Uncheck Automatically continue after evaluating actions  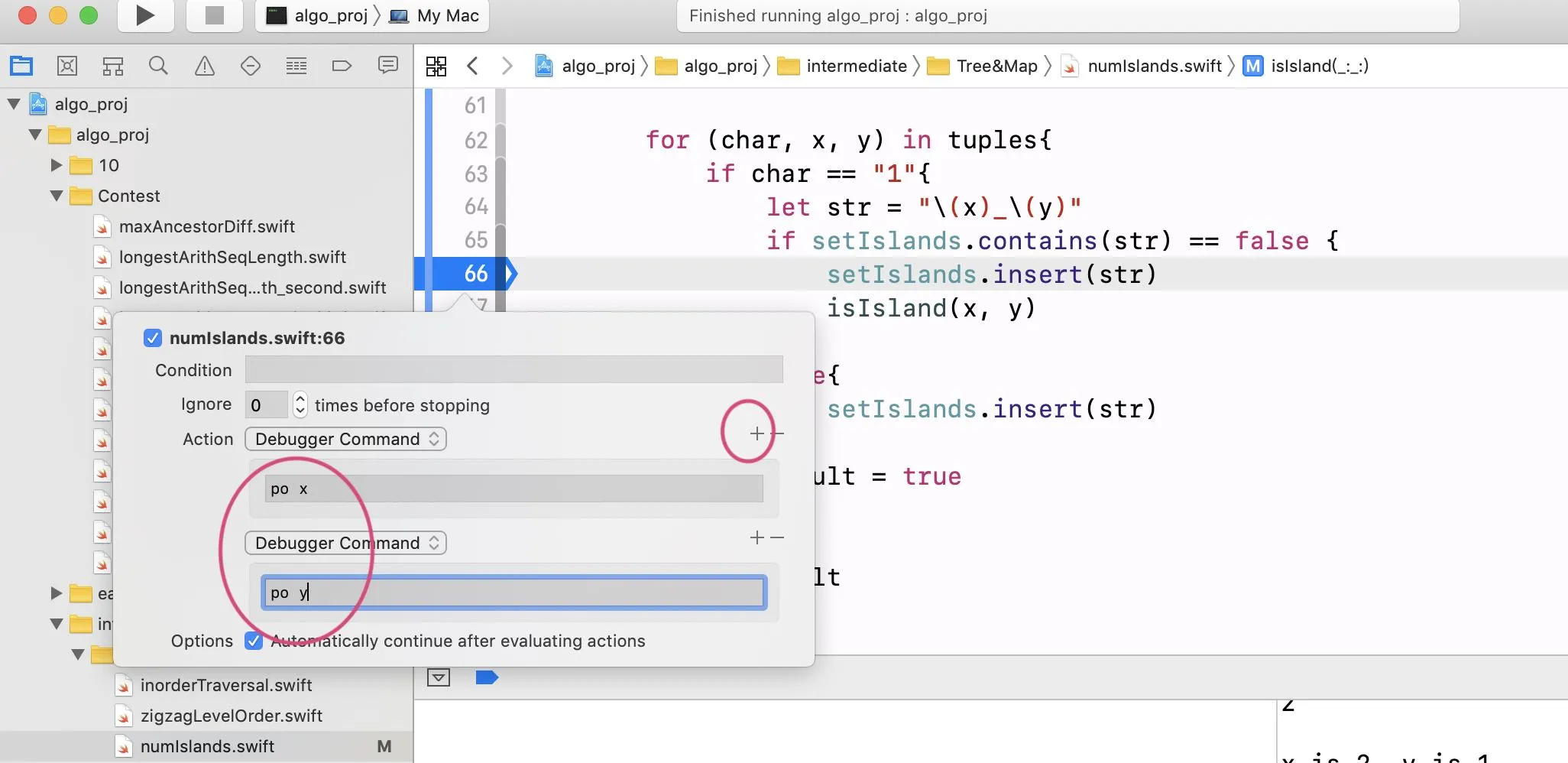tap(254, 641)
